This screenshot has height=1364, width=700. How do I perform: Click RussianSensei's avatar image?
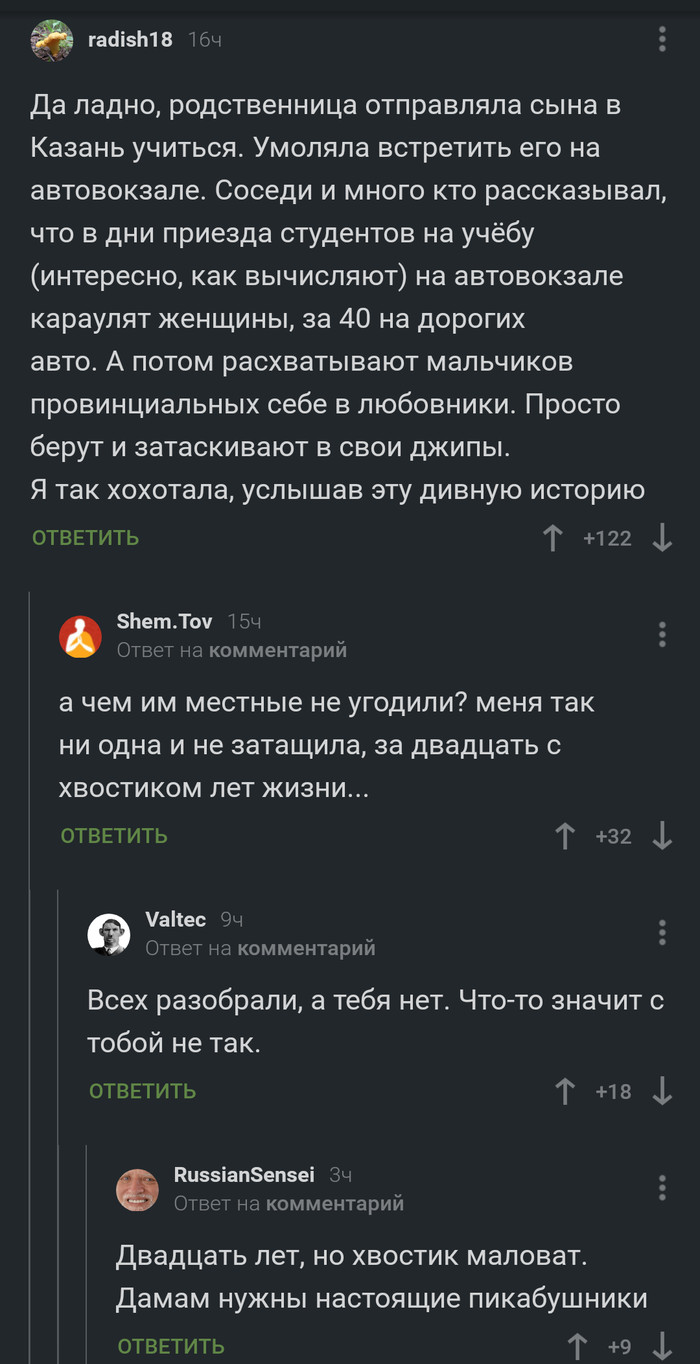click(x=139, y=1188)
